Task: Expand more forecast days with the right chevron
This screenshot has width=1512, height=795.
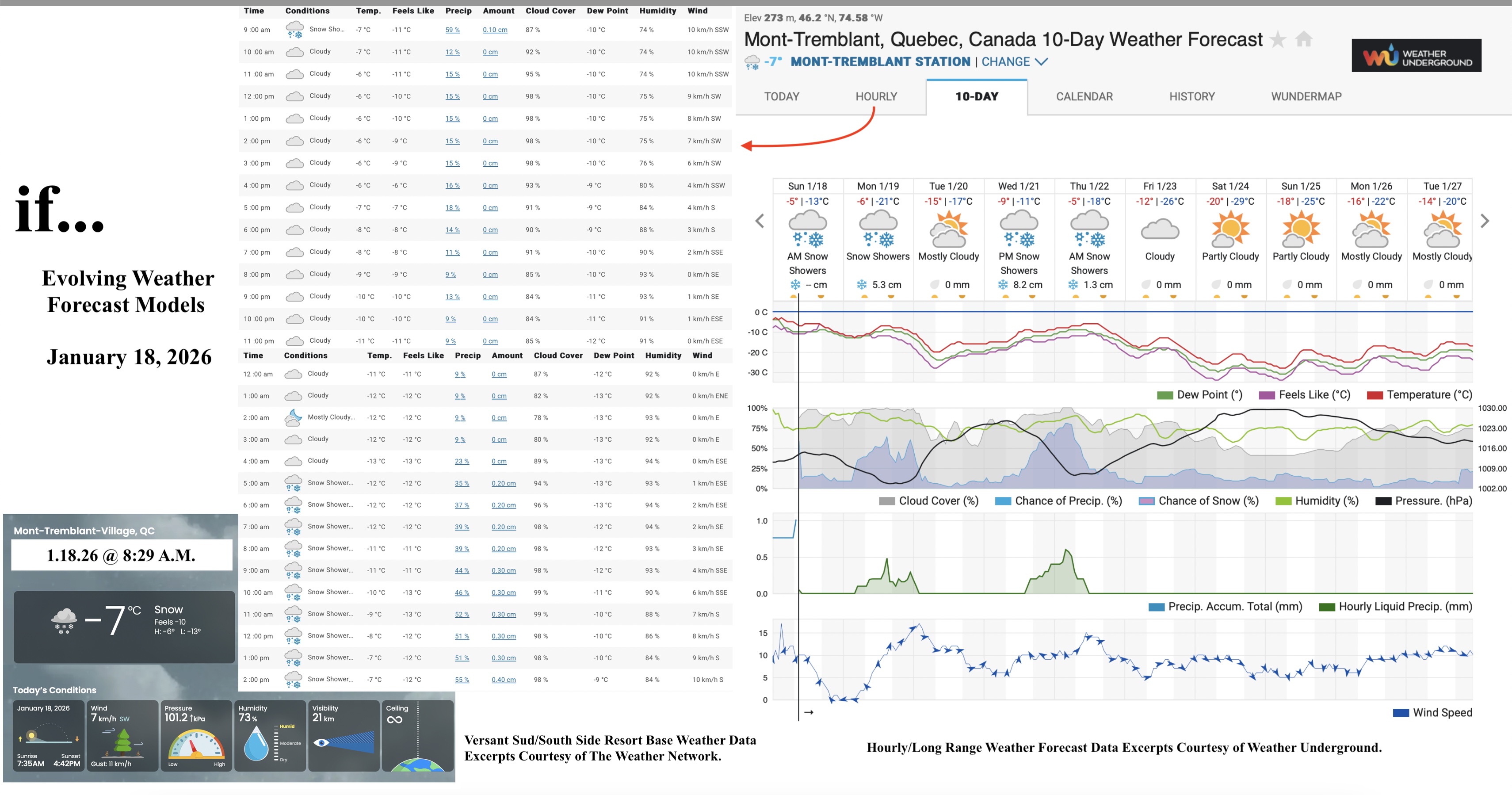Action: pos(1485,221)
